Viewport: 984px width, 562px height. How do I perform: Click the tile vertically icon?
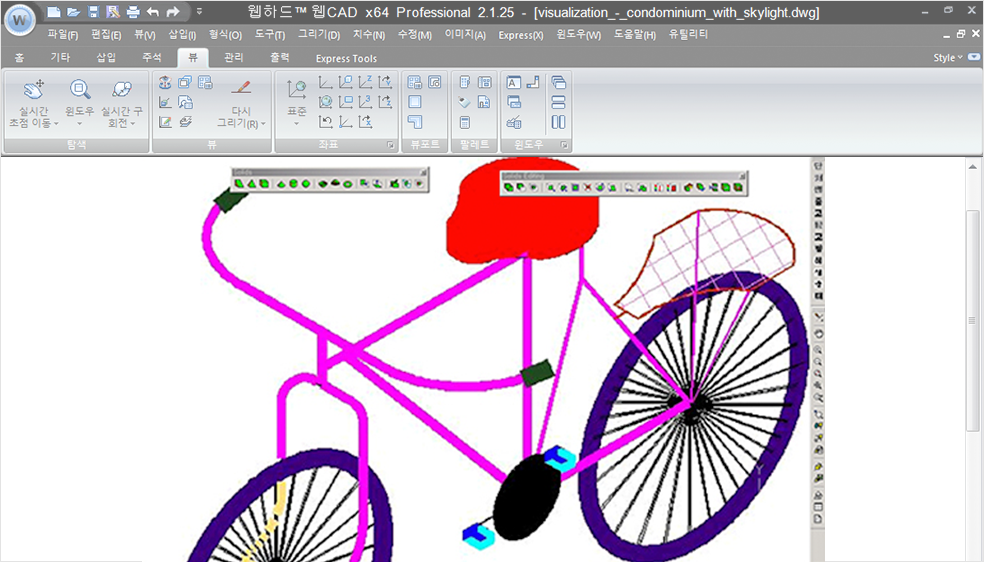point(558,122)
